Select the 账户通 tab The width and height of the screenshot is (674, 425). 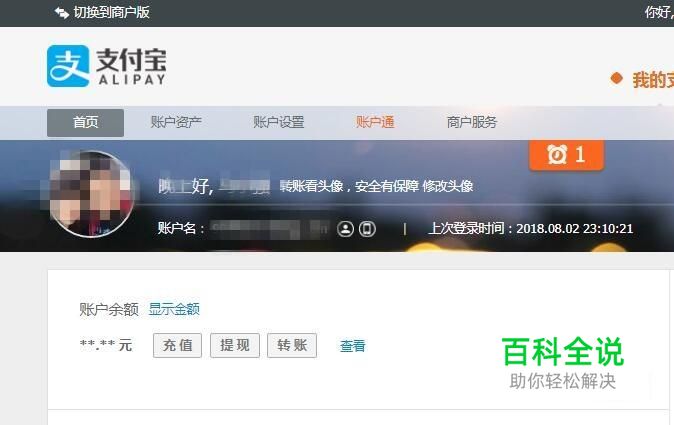pos(375,122)
